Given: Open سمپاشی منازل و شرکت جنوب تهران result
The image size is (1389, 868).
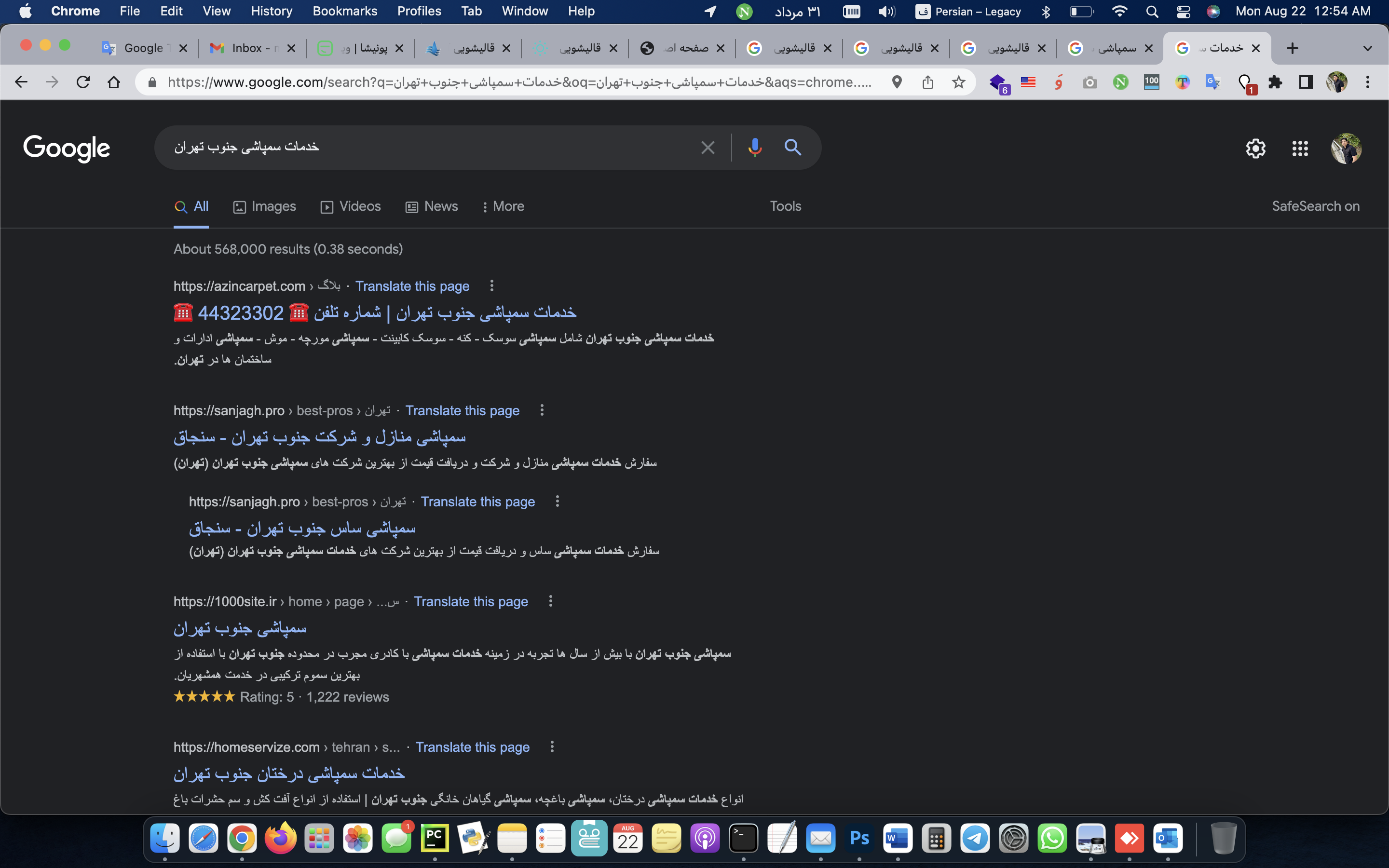Looking at the screenshot, I should click(320, 437).
